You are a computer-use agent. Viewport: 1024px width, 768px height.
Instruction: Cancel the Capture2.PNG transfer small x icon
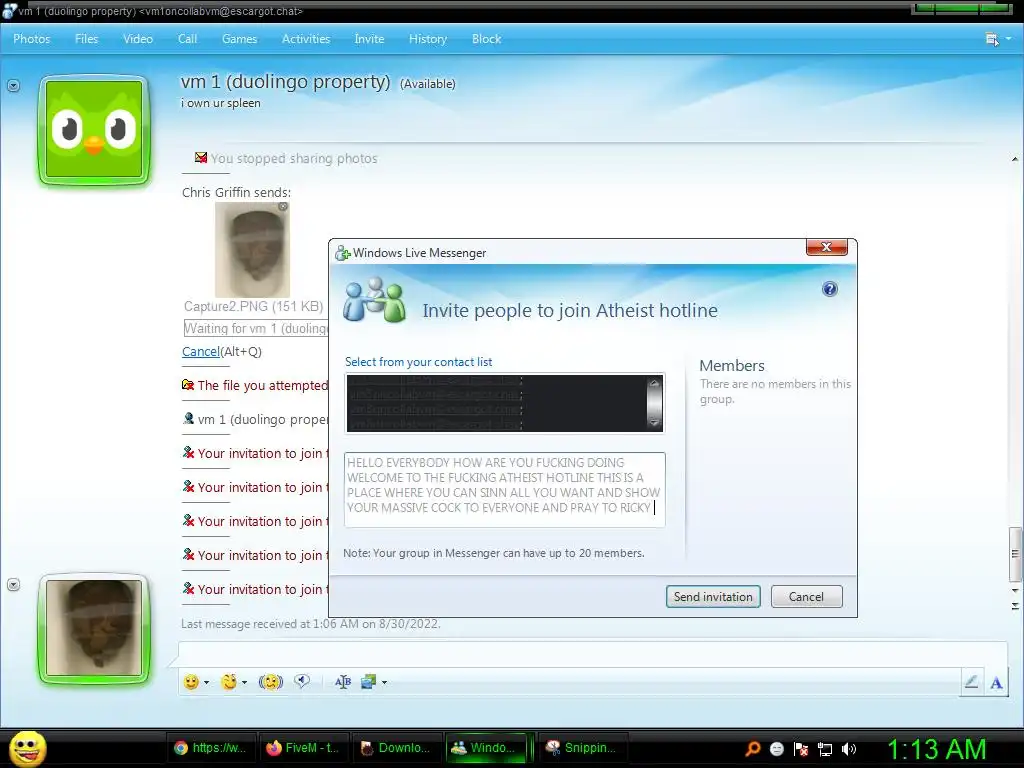tap(283, 206)
